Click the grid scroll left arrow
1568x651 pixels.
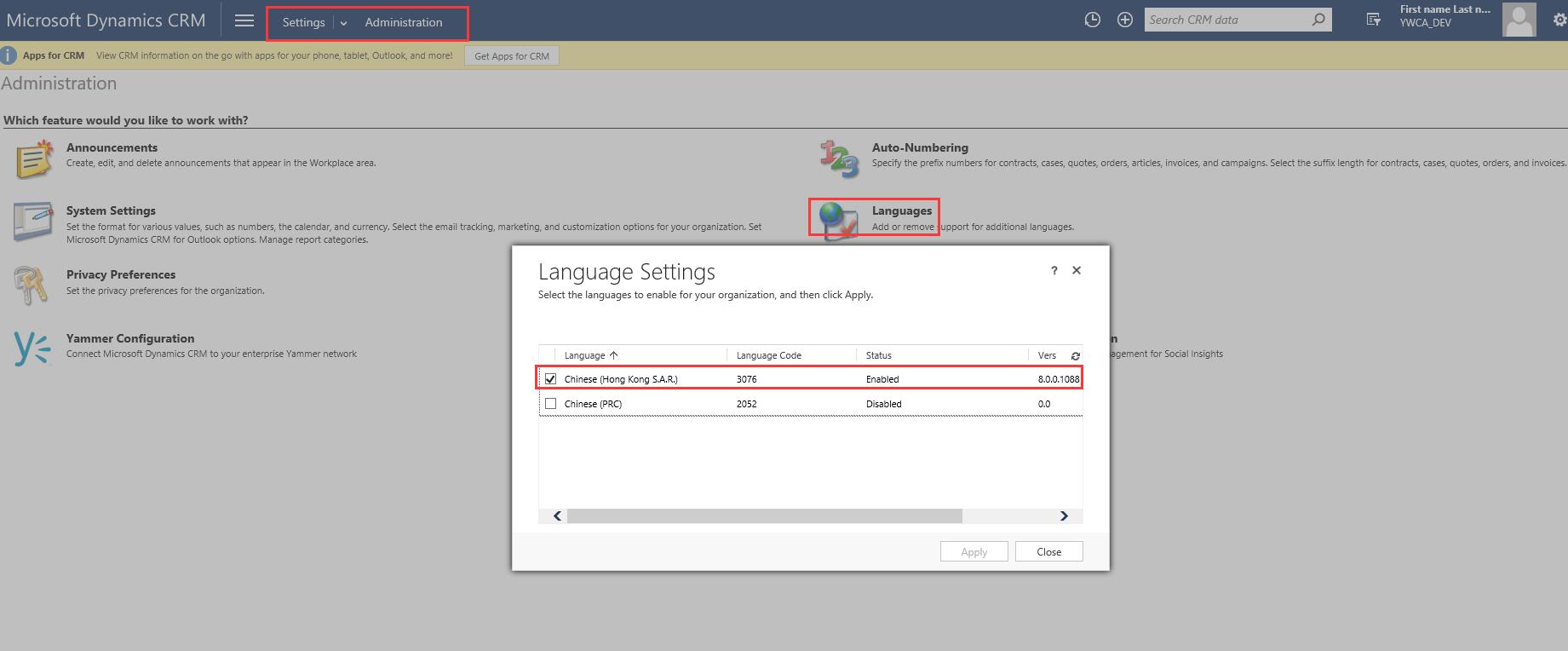[x=557, y=516]
